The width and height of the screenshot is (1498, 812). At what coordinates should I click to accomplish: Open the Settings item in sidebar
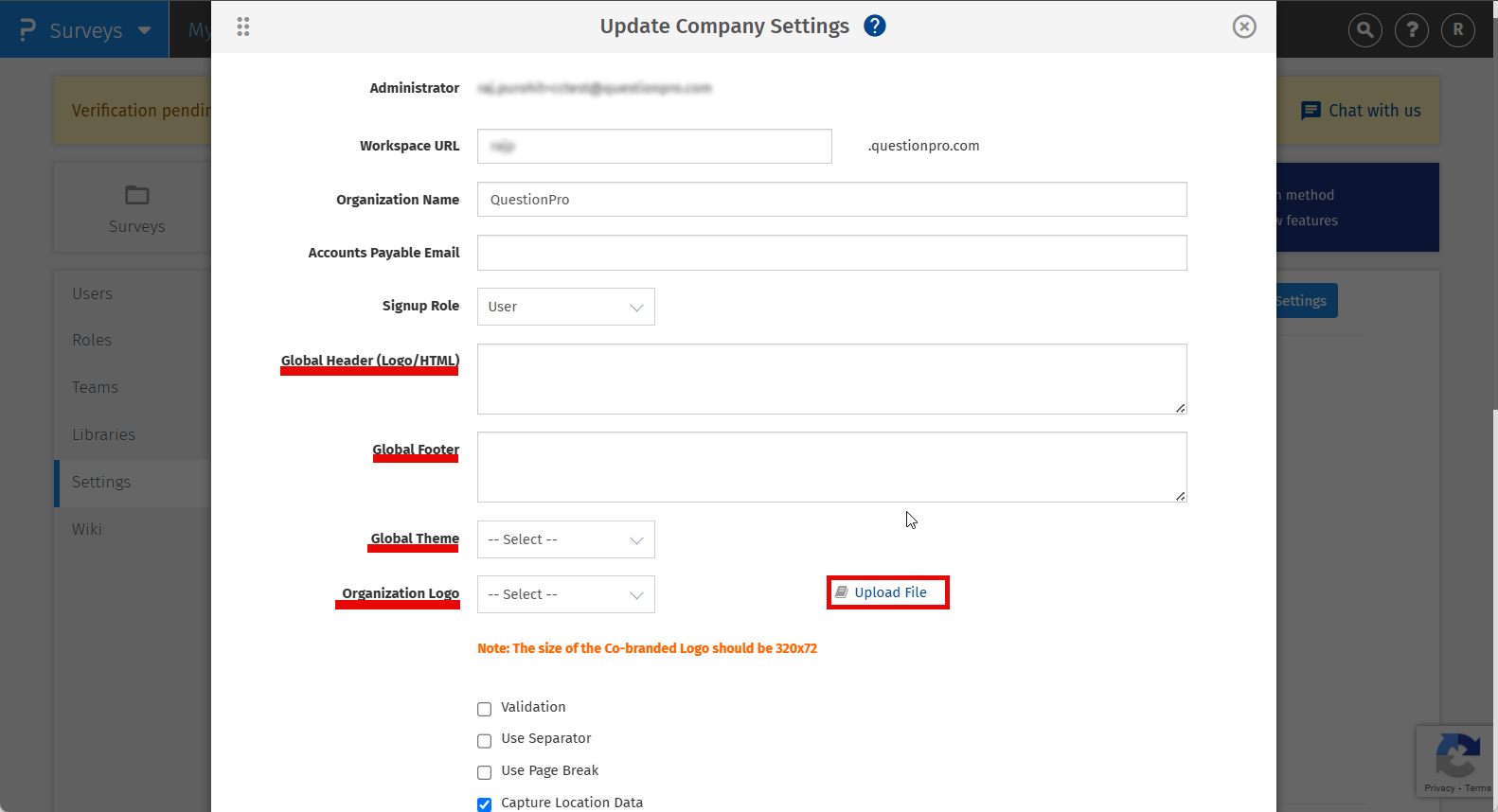[101, 482]
